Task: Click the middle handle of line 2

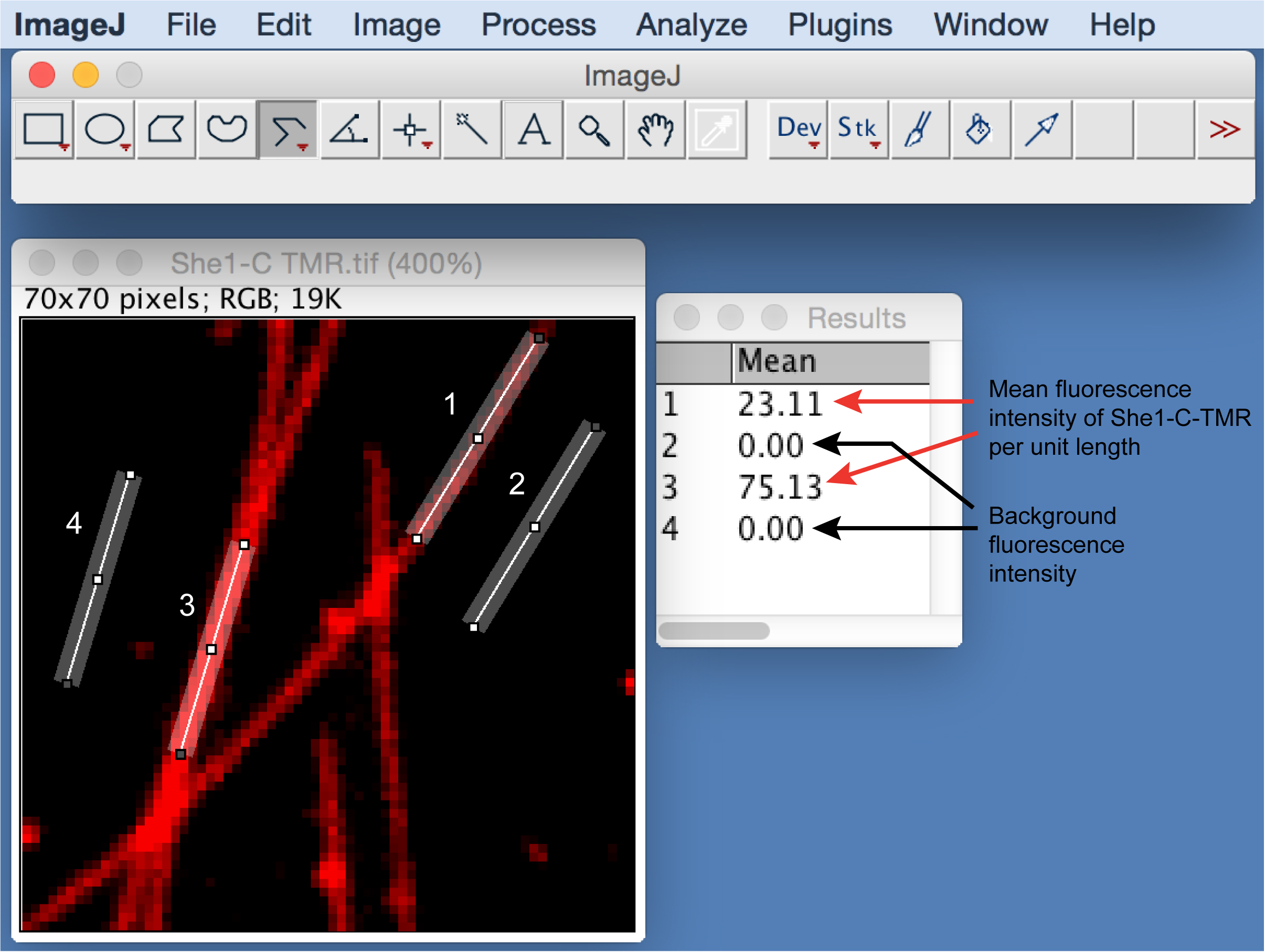Action: pyautogui.click(x=535, y=527)
